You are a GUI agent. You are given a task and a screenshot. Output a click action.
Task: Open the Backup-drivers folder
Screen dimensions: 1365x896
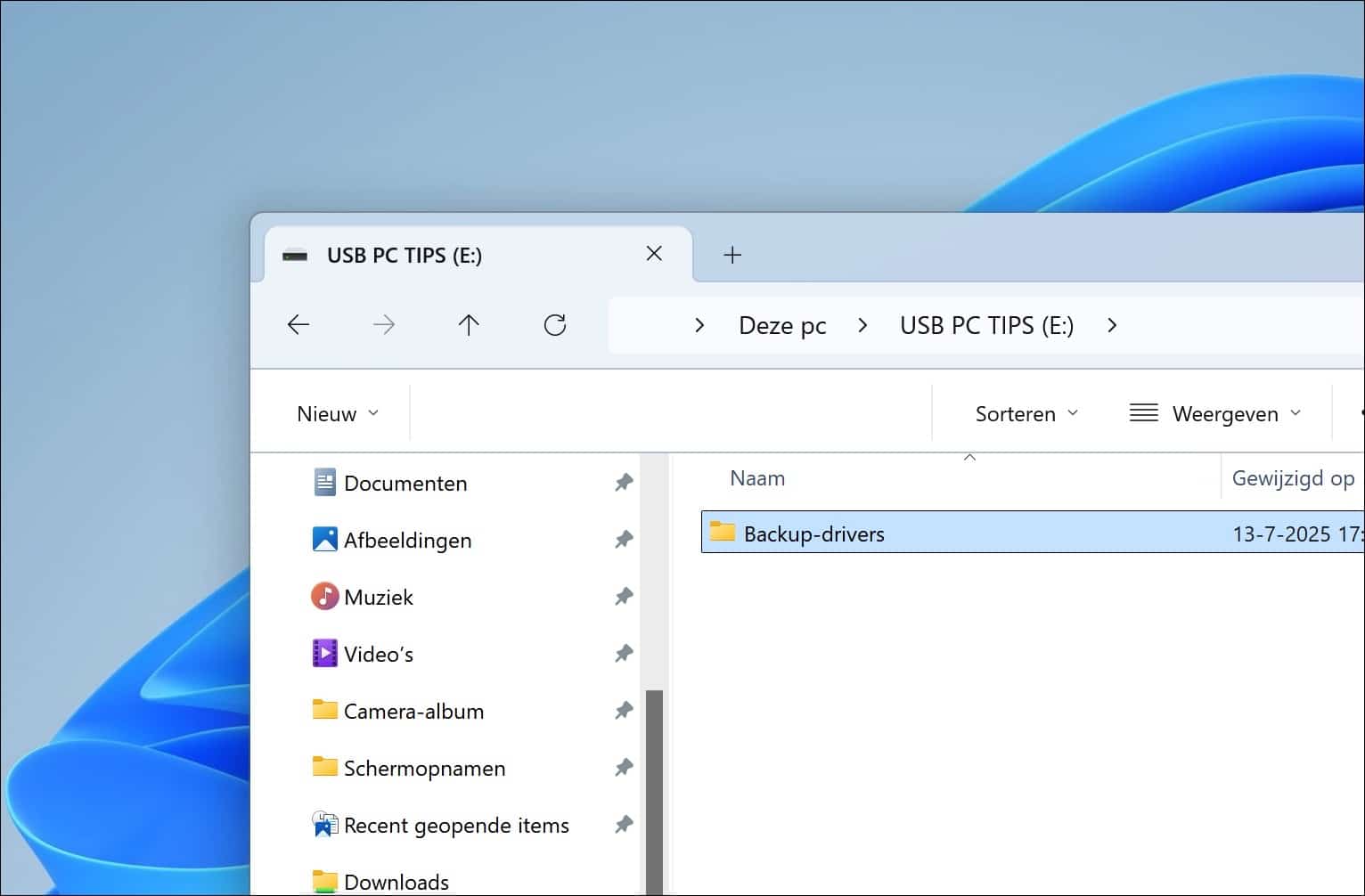tap(813, 533)
